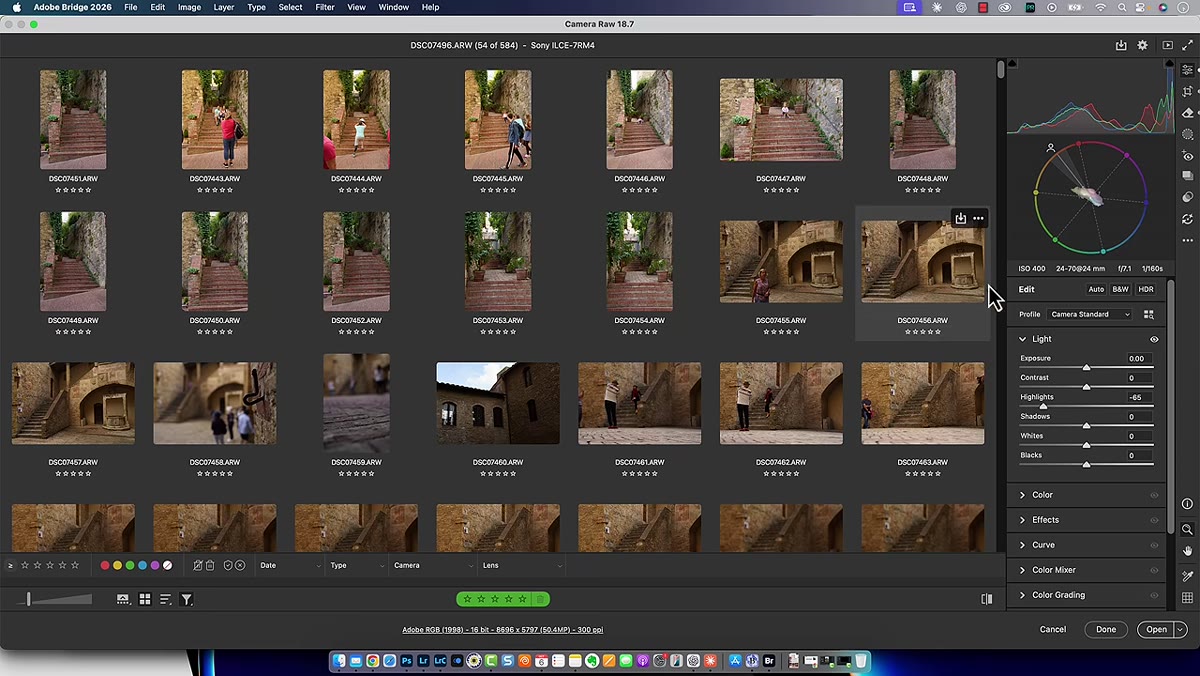Click the Auto button
Image resolution: width=1200 pixels, height=676 pixels.
[1096, 289]
